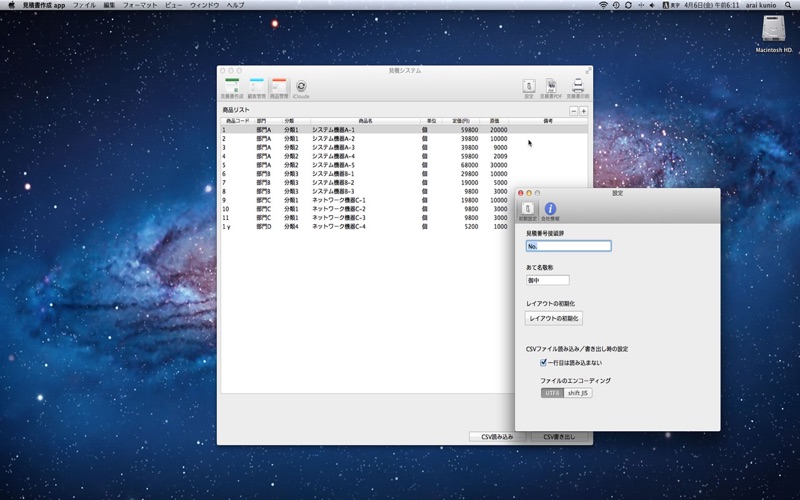
Task: Select shift JIS encoding option
Action: [578, 393]
